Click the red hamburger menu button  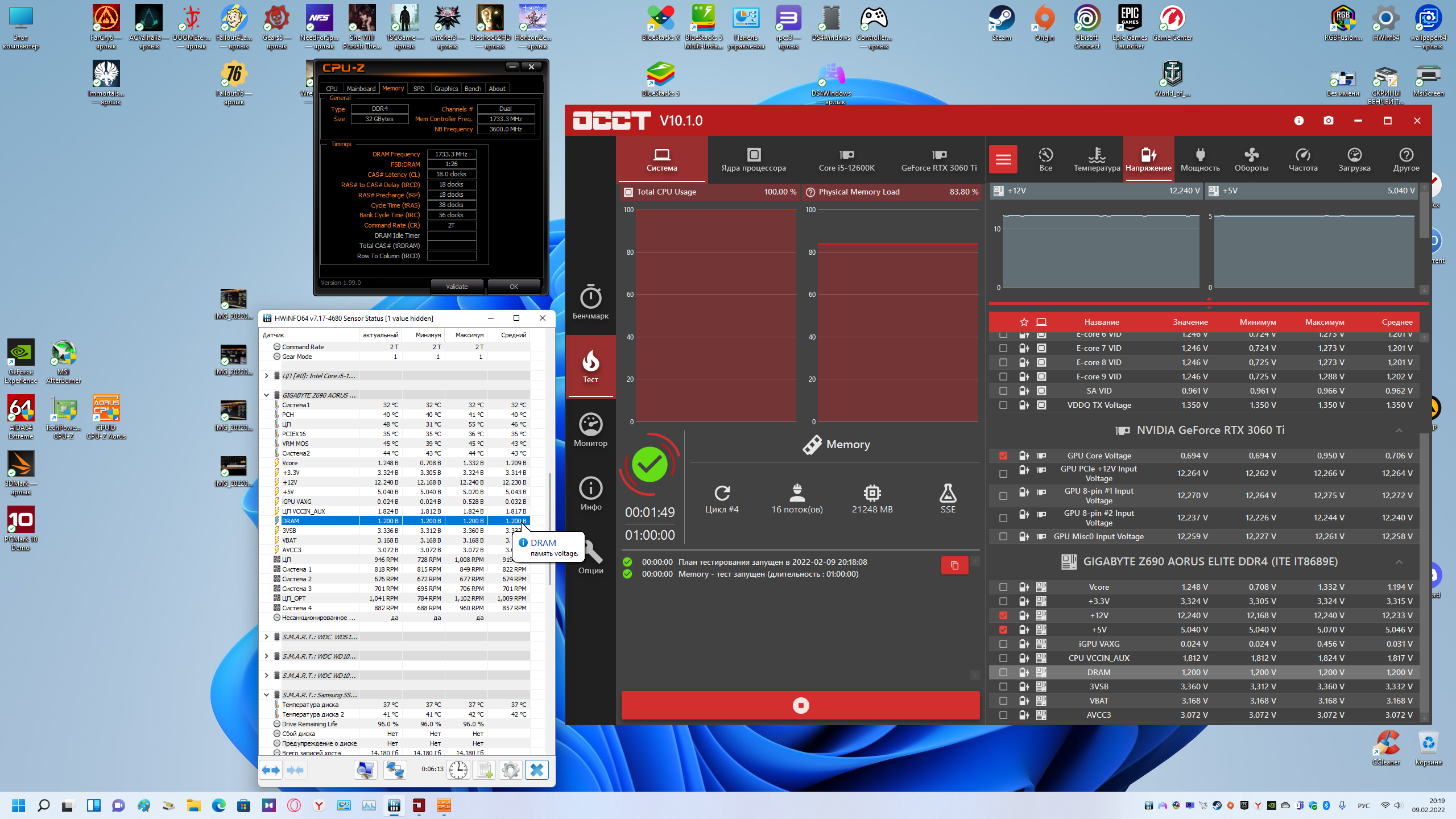[x=1003, y=159]
